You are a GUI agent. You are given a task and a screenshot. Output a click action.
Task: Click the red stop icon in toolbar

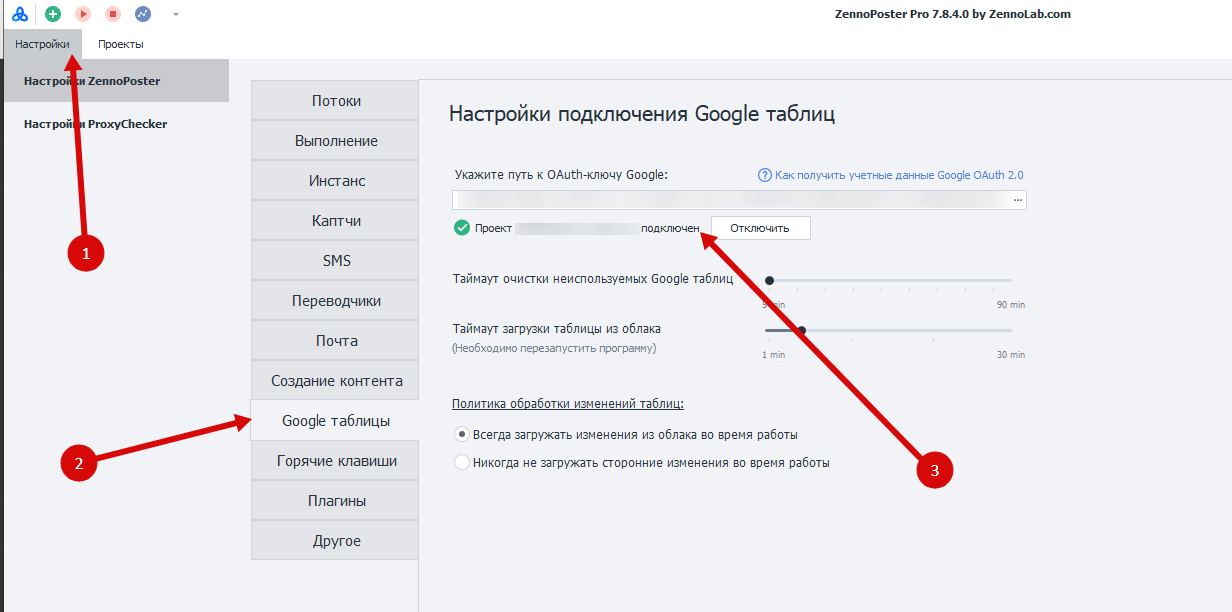tap(113, 14)
